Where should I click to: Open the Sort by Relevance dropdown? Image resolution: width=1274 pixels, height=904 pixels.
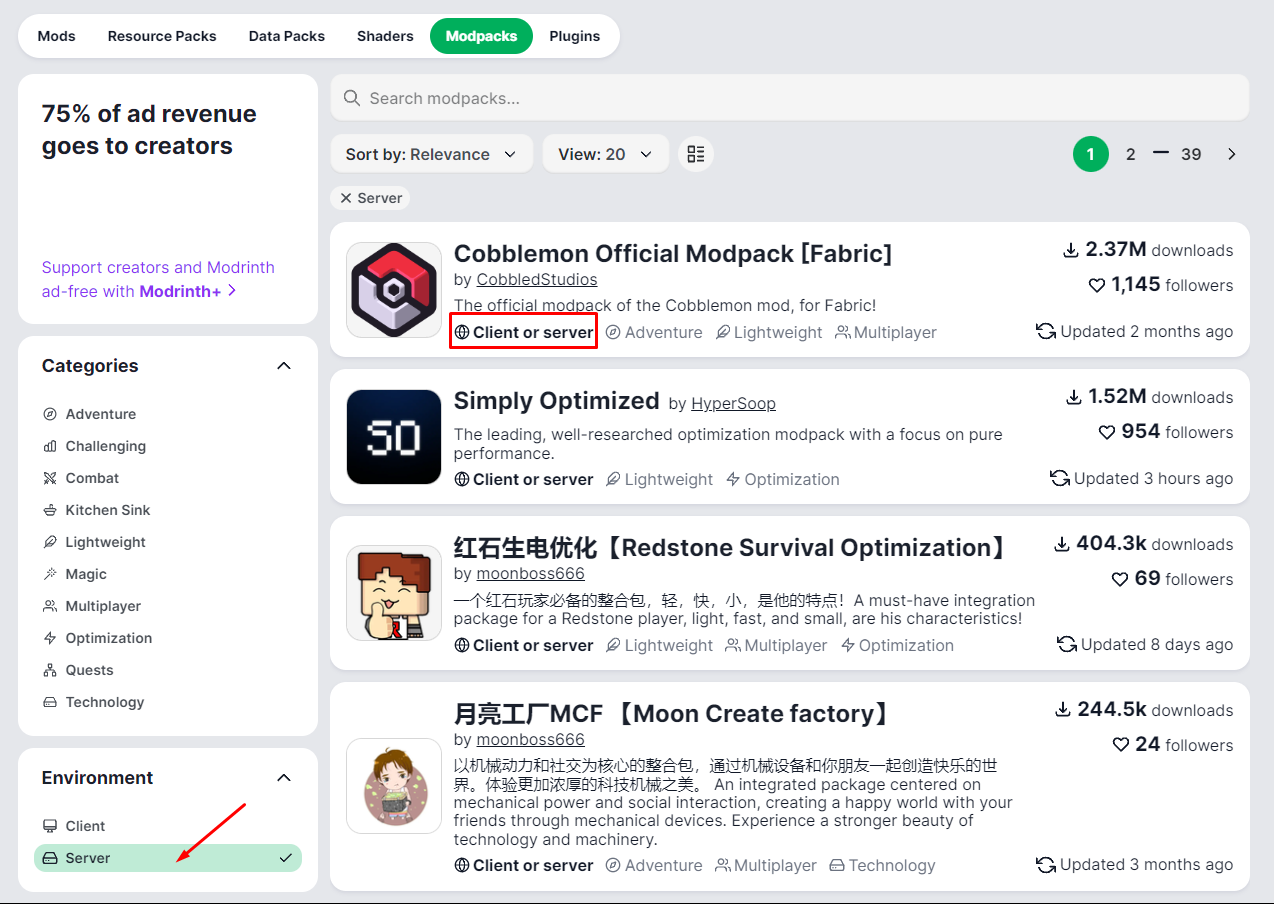click(431, 154)
